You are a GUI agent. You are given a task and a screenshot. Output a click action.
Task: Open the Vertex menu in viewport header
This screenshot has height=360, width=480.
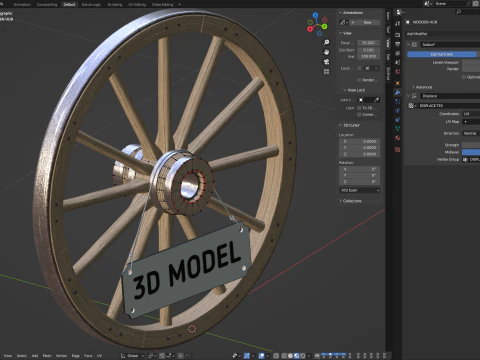tap(61, 356)
